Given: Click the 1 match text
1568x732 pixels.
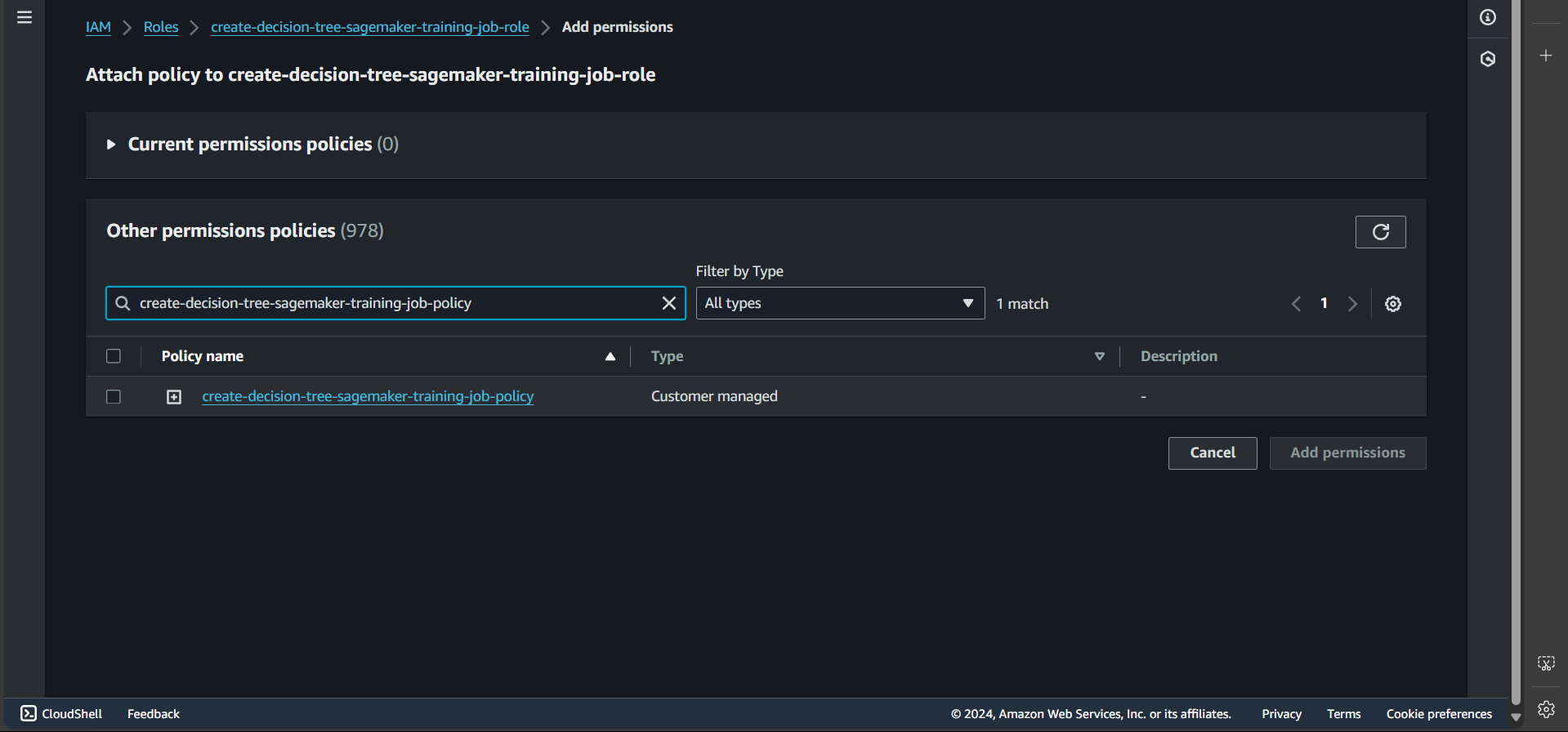Looking at the screenshot, I should click(x=1022, y=304).
